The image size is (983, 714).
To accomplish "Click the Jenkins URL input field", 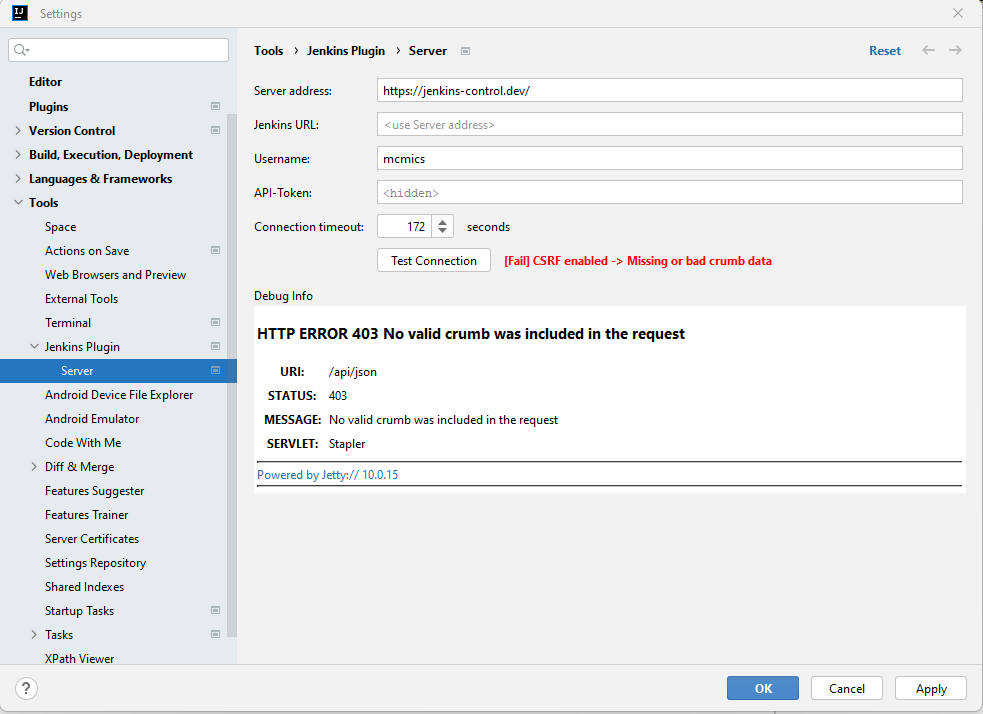I will point(670,124).
